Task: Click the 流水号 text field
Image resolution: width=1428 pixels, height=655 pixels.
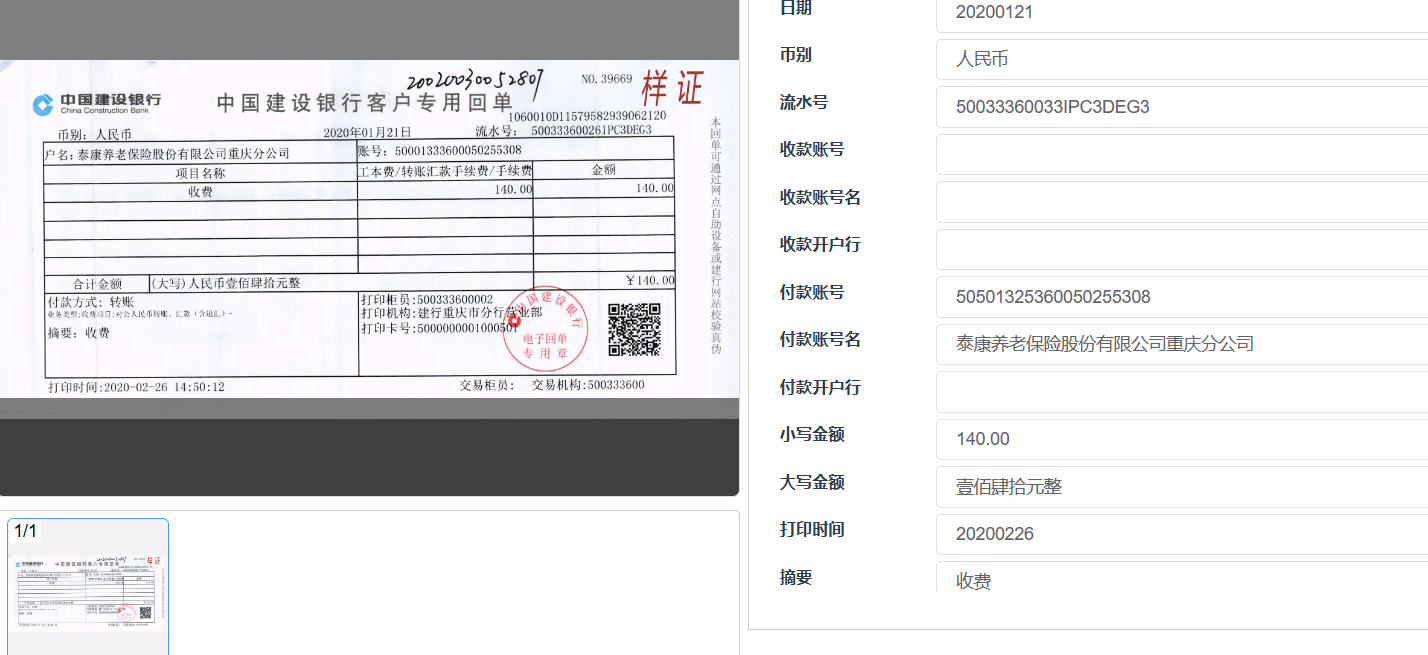Action: [1180, 107]
